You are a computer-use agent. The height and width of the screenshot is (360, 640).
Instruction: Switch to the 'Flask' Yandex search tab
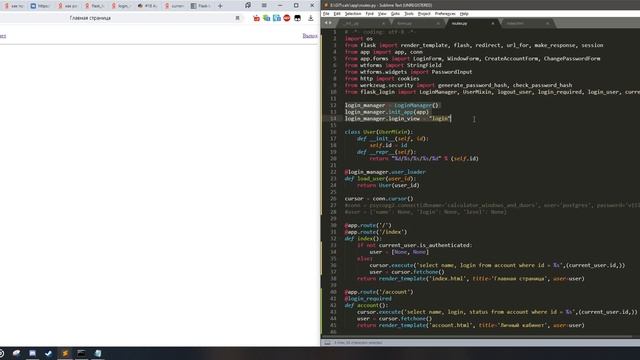click(94, 6)
